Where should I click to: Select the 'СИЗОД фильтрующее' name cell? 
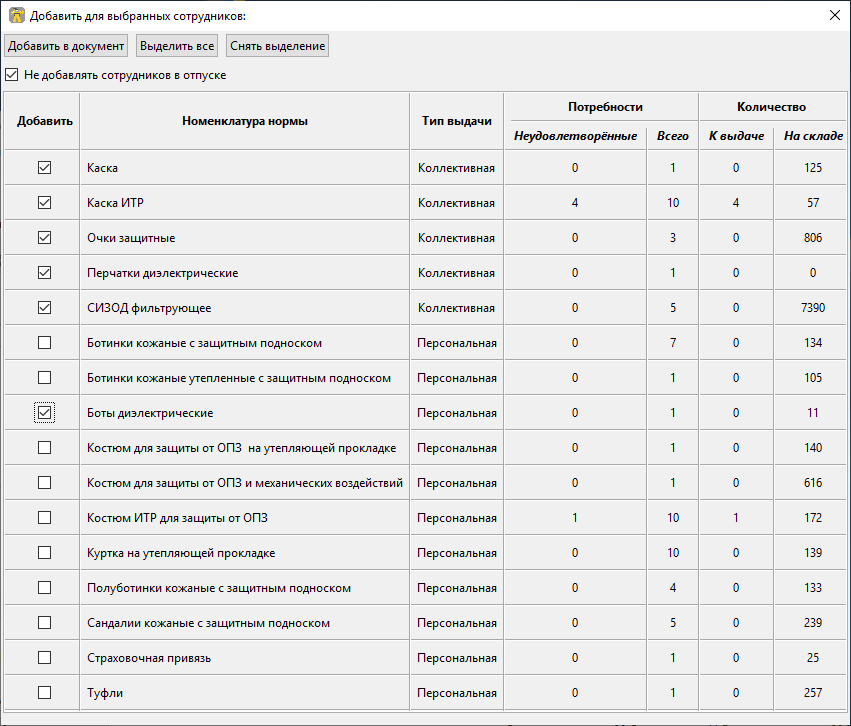click(x=245, y=308)
